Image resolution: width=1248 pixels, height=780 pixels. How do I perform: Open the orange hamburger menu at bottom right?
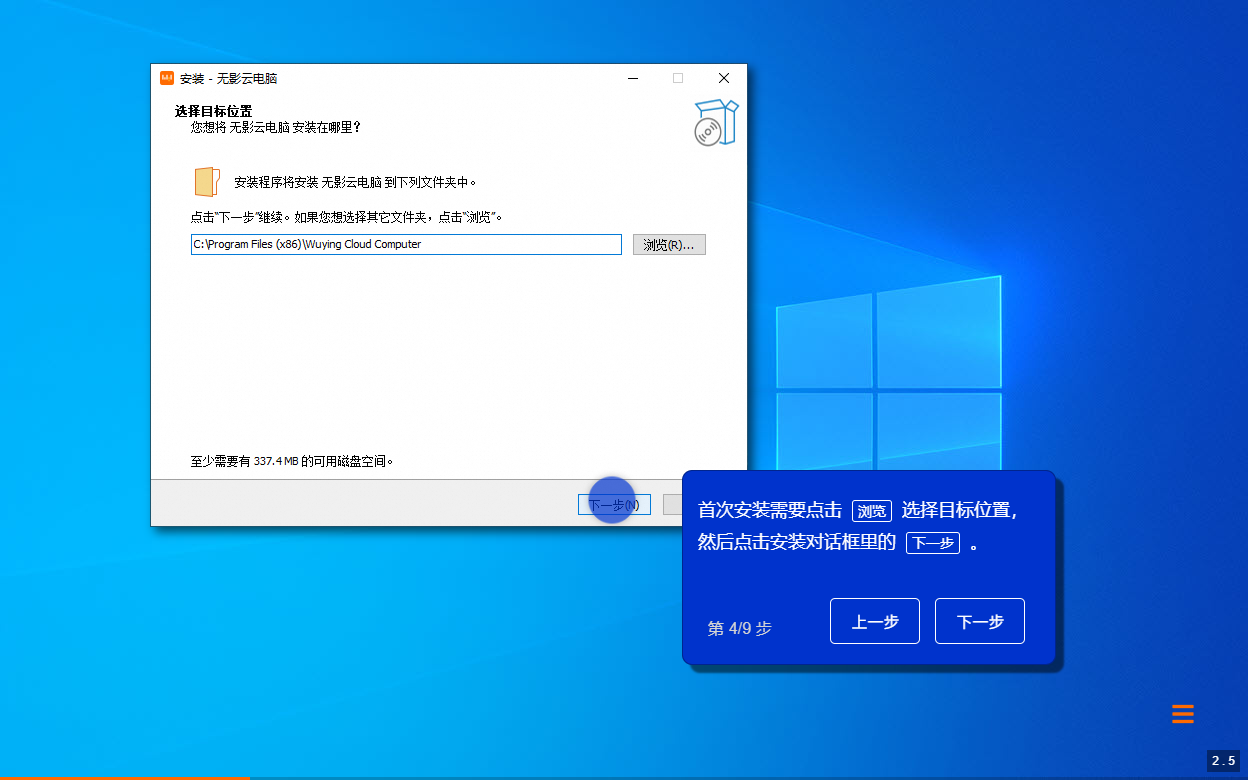pos(1182,714)
